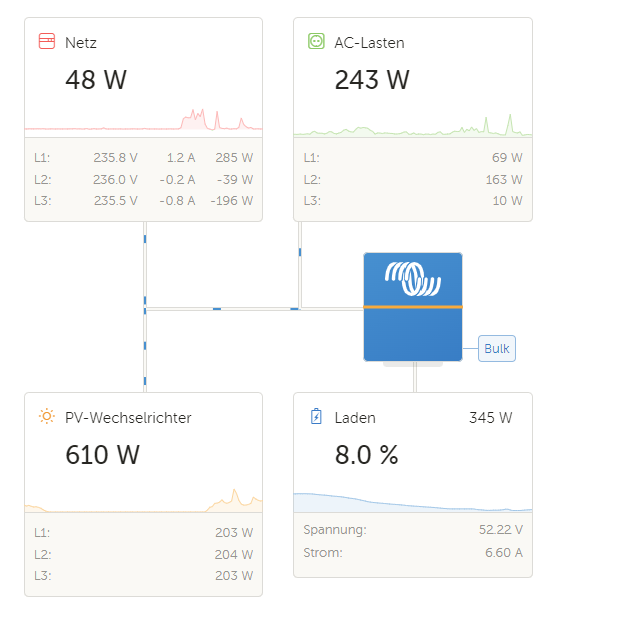Click the Netz L2 voltage 236.0 V
This screenshot has height=623, width=641.
[115, 179]
